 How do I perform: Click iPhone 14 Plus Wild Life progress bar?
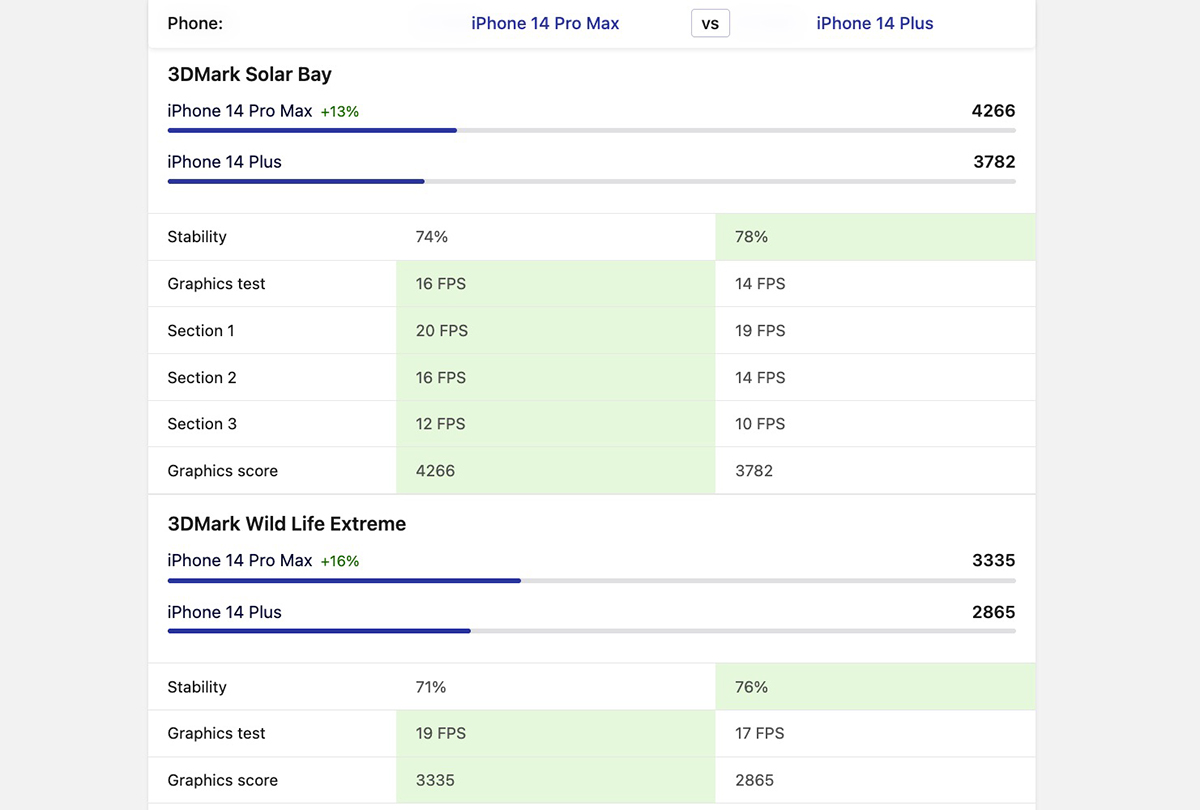click(x=592, y=631)
